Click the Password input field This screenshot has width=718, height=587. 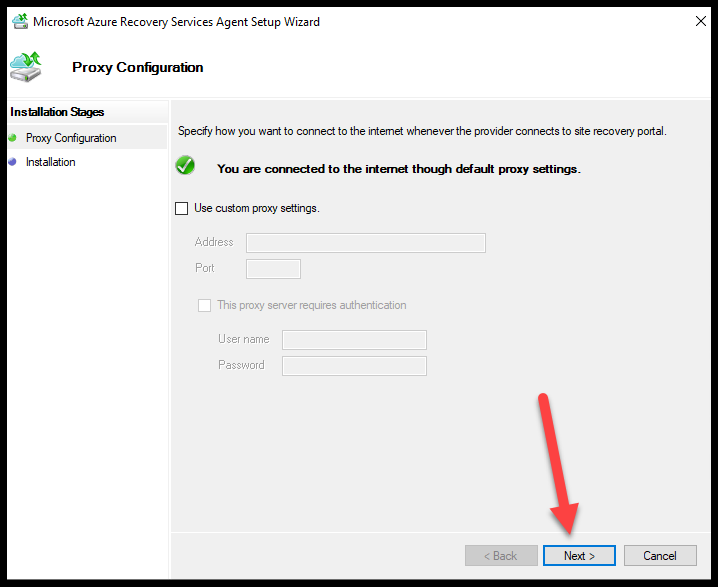tap(354, 366)
